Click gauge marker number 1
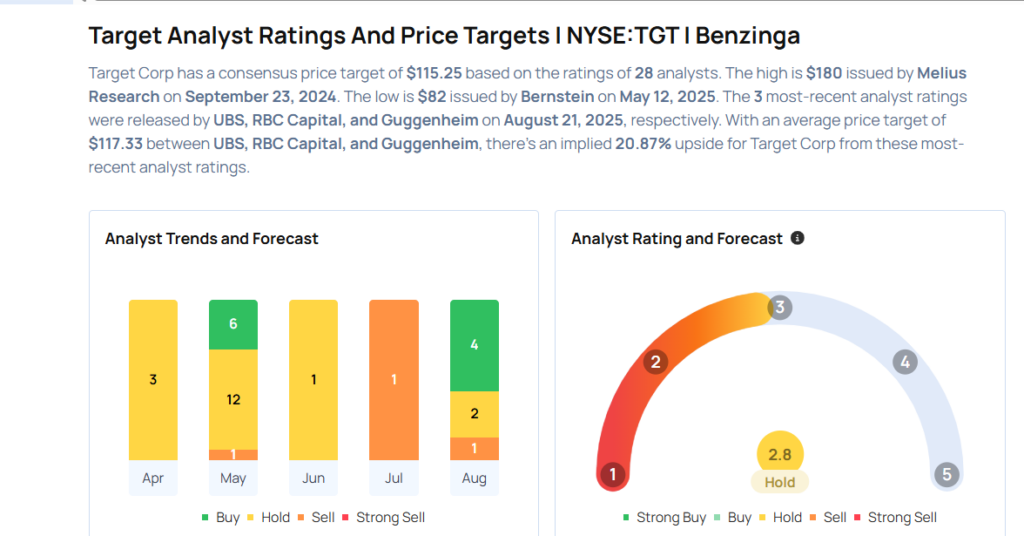The height and width of the screenshot is (536, 1024). (613, 474)
